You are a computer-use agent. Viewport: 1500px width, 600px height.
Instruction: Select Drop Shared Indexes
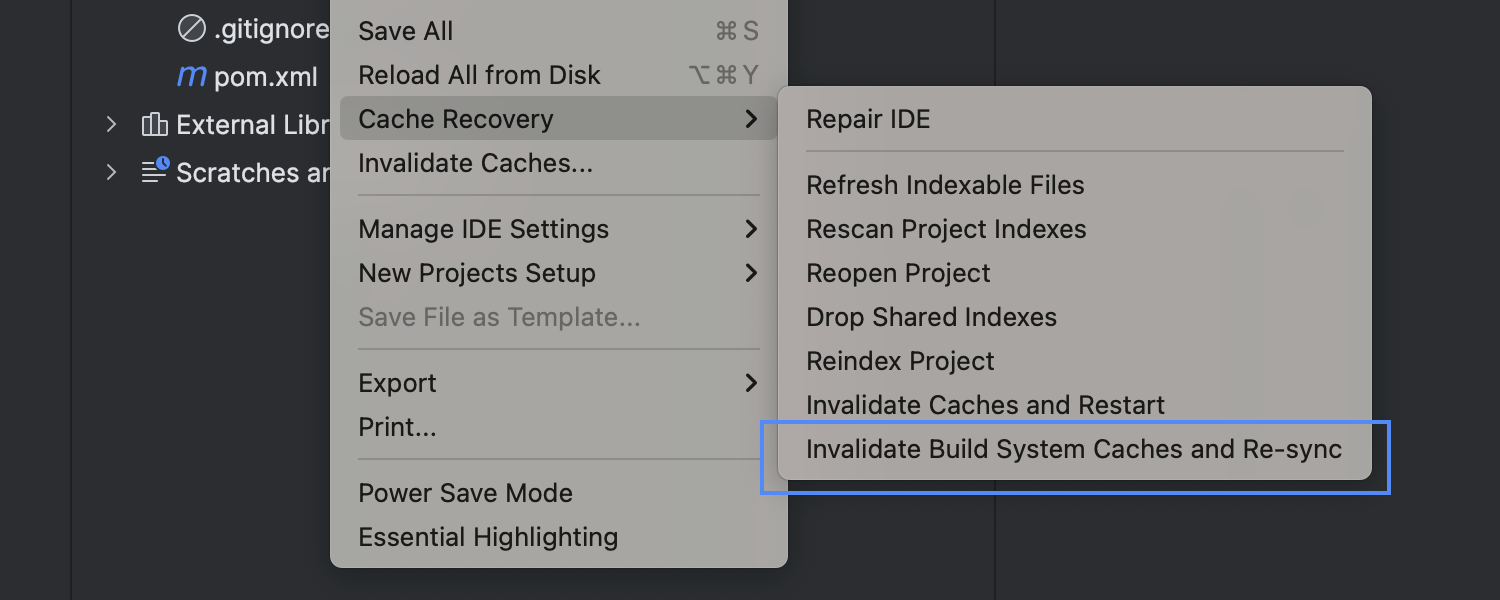(x=931, y=317)
